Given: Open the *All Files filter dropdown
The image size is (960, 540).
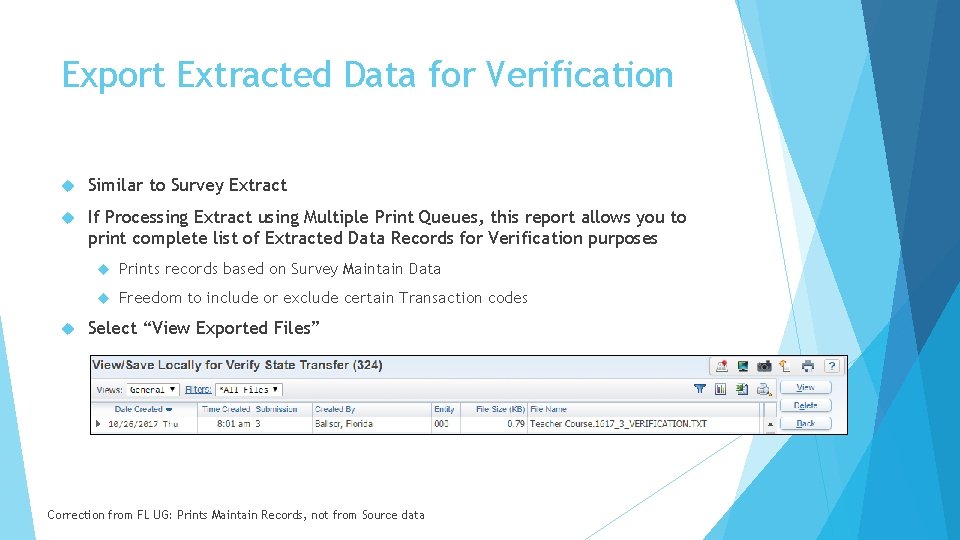Looking at the screenshot, I should click(x=249, y=389).
